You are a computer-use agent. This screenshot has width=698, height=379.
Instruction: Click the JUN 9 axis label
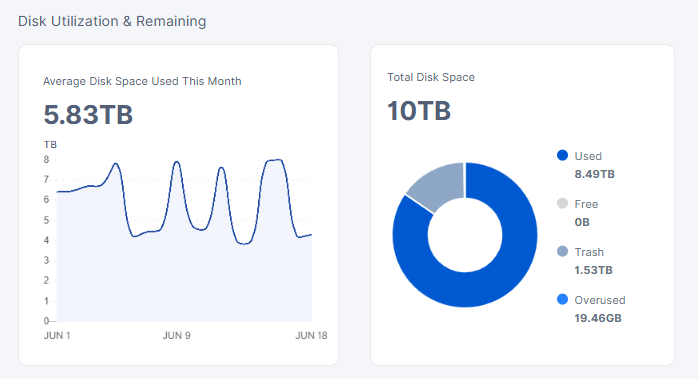[177, 336]
